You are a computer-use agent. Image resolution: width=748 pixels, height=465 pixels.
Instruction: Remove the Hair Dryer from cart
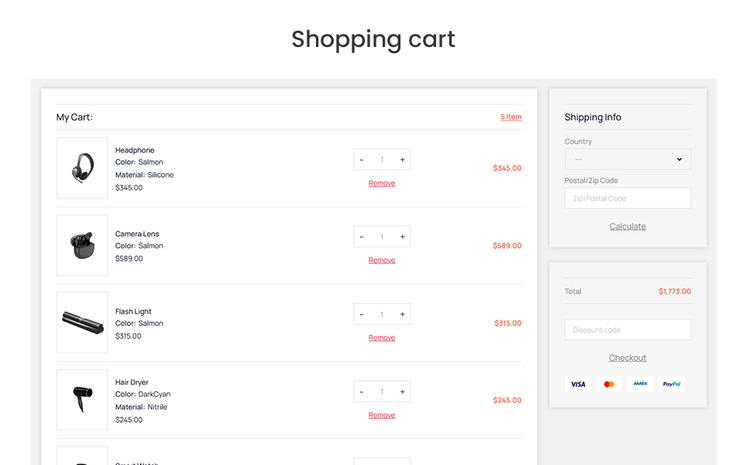tap(382, 415)
